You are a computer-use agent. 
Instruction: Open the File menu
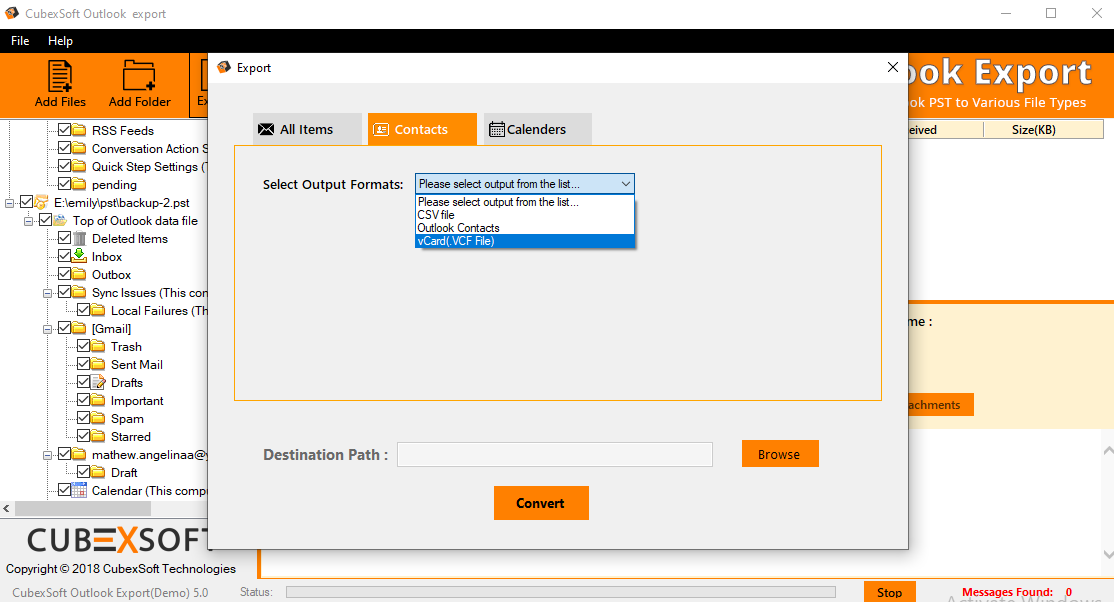click(x=20, y=41)
